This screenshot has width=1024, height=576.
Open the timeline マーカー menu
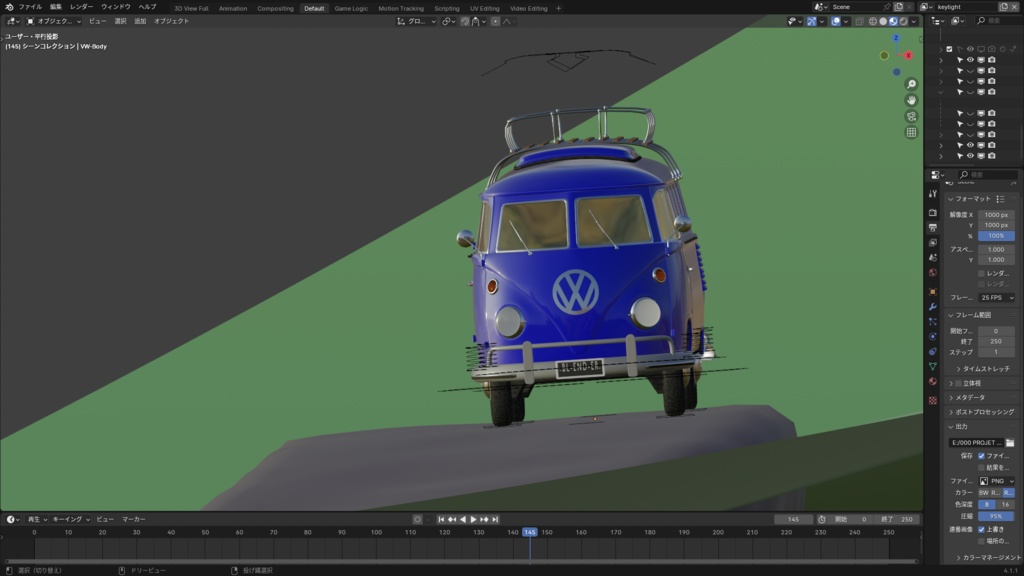pyautogui.click(x=134, y=519)
